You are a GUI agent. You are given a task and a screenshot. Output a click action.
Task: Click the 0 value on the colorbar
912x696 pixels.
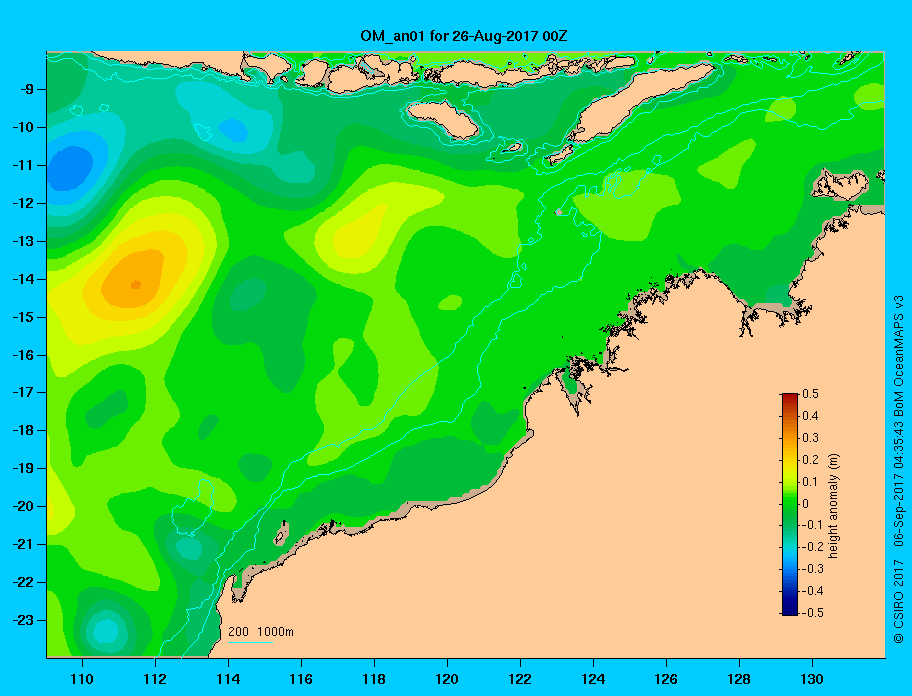point(806,504)
